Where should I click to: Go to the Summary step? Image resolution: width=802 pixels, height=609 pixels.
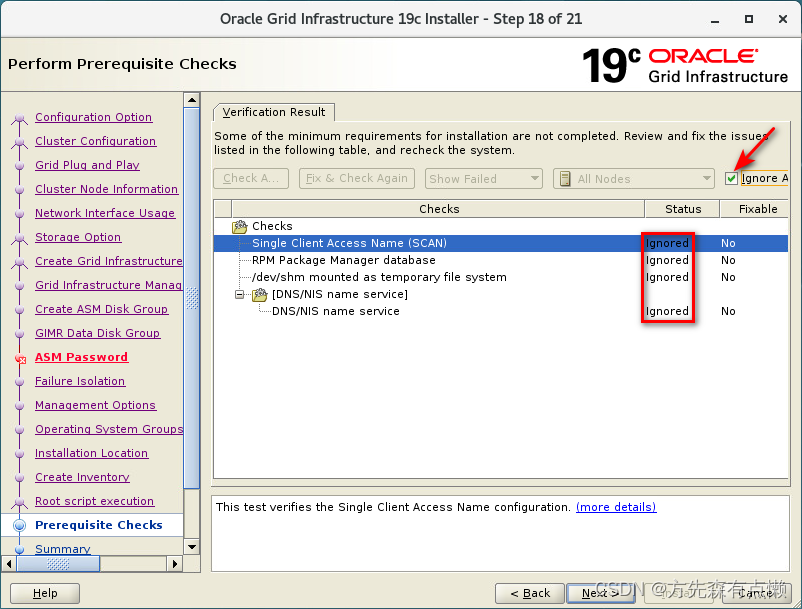(x=62, y=549)
